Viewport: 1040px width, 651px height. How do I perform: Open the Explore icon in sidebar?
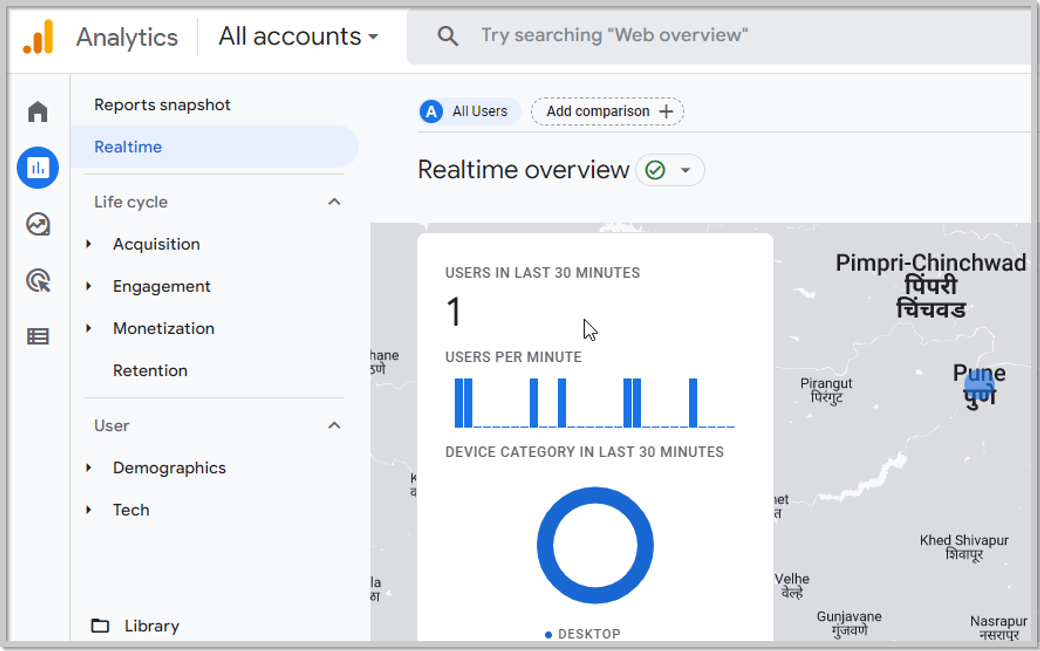coord(38,224)
